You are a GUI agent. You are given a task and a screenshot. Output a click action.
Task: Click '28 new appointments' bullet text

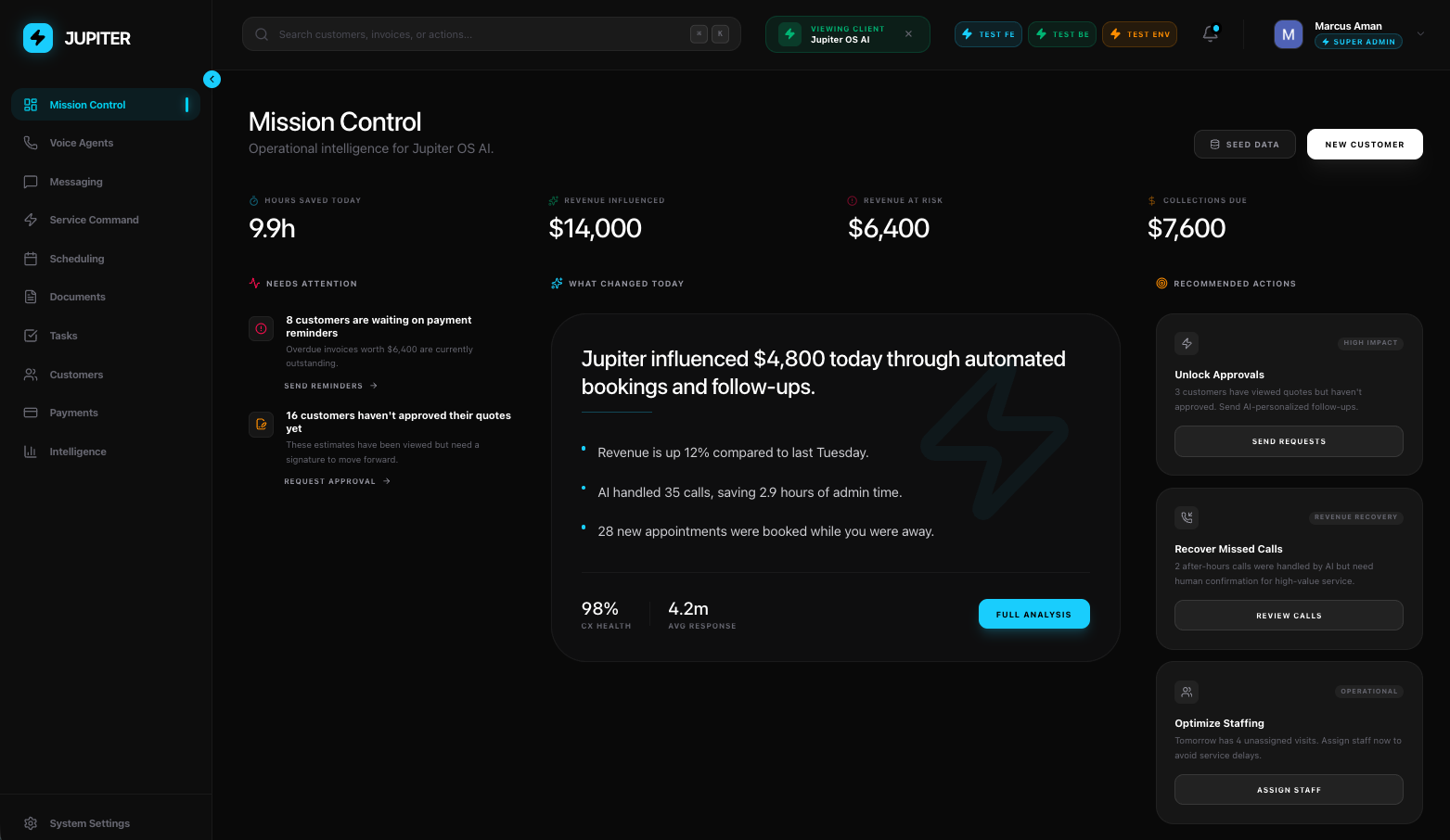(765, 531)
